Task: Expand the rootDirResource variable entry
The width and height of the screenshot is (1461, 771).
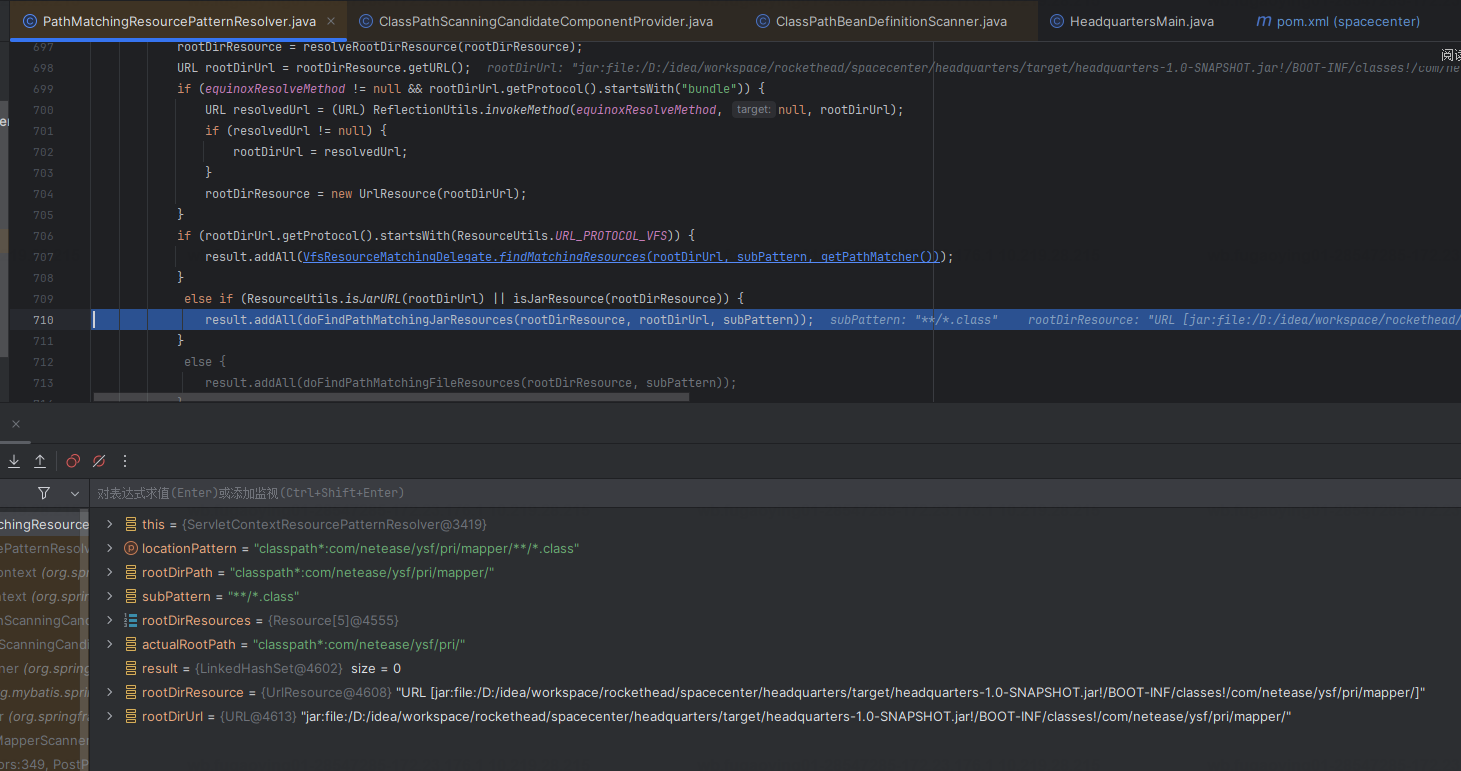Action: click(x=109, y=692)
